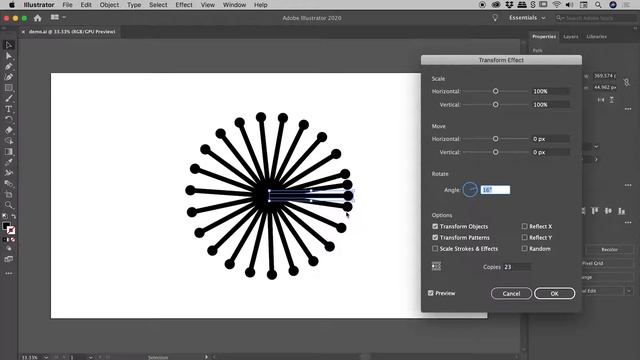Open the Effect menu
Image resolution: width=640 pixels, height=360 pixels.
(x=184, y=5)
